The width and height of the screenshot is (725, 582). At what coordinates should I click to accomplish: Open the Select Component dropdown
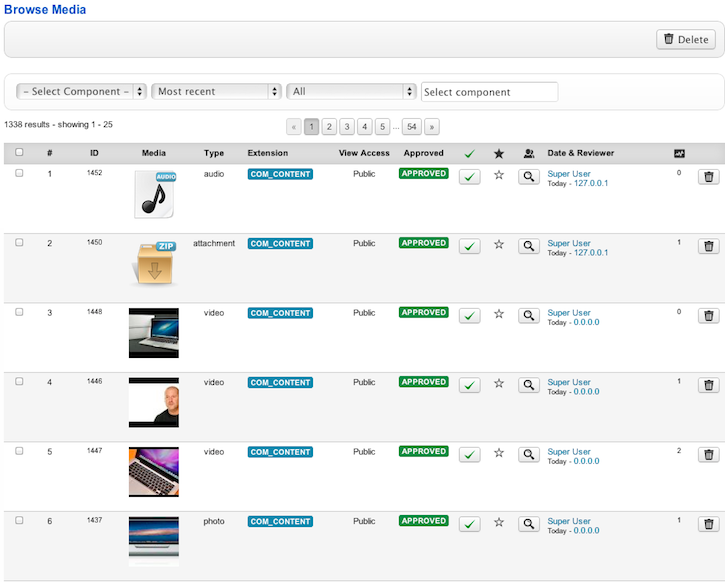[x=81, y=91]
